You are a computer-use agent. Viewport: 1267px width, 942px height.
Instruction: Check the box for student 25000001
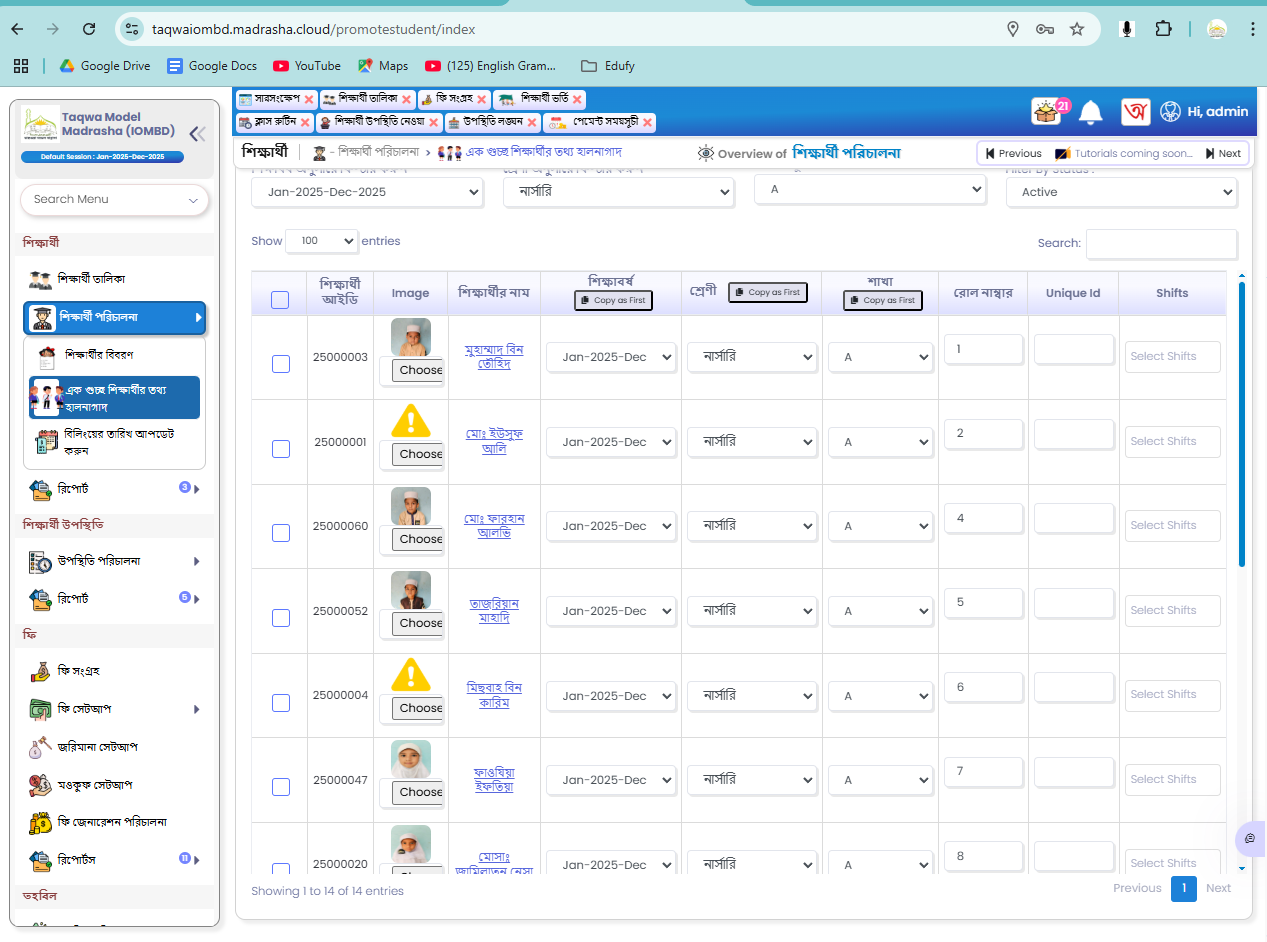[x=281, y=449]
